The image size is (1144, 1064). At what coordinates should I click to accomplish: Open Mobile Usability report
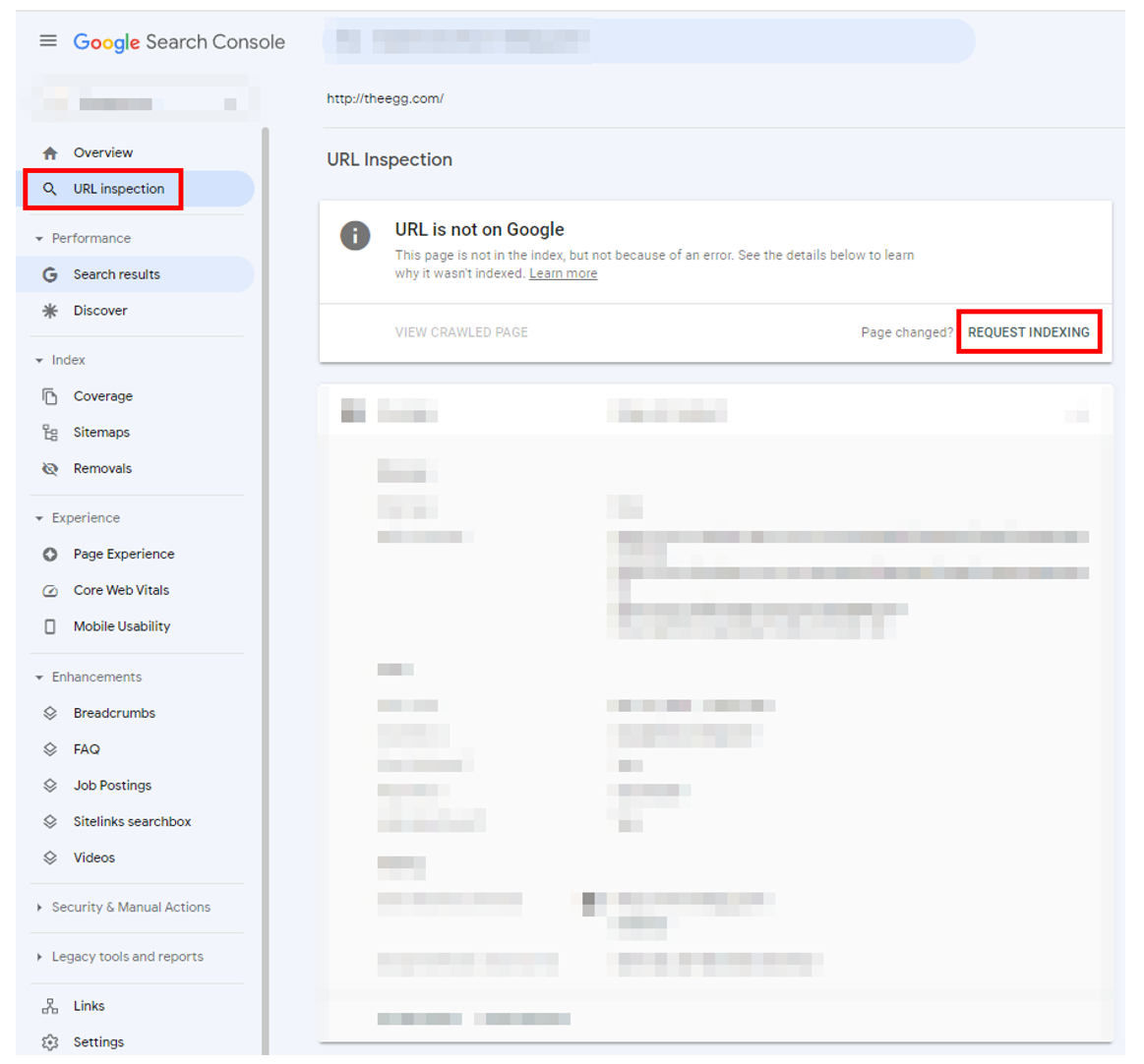[x=135, y=626]
